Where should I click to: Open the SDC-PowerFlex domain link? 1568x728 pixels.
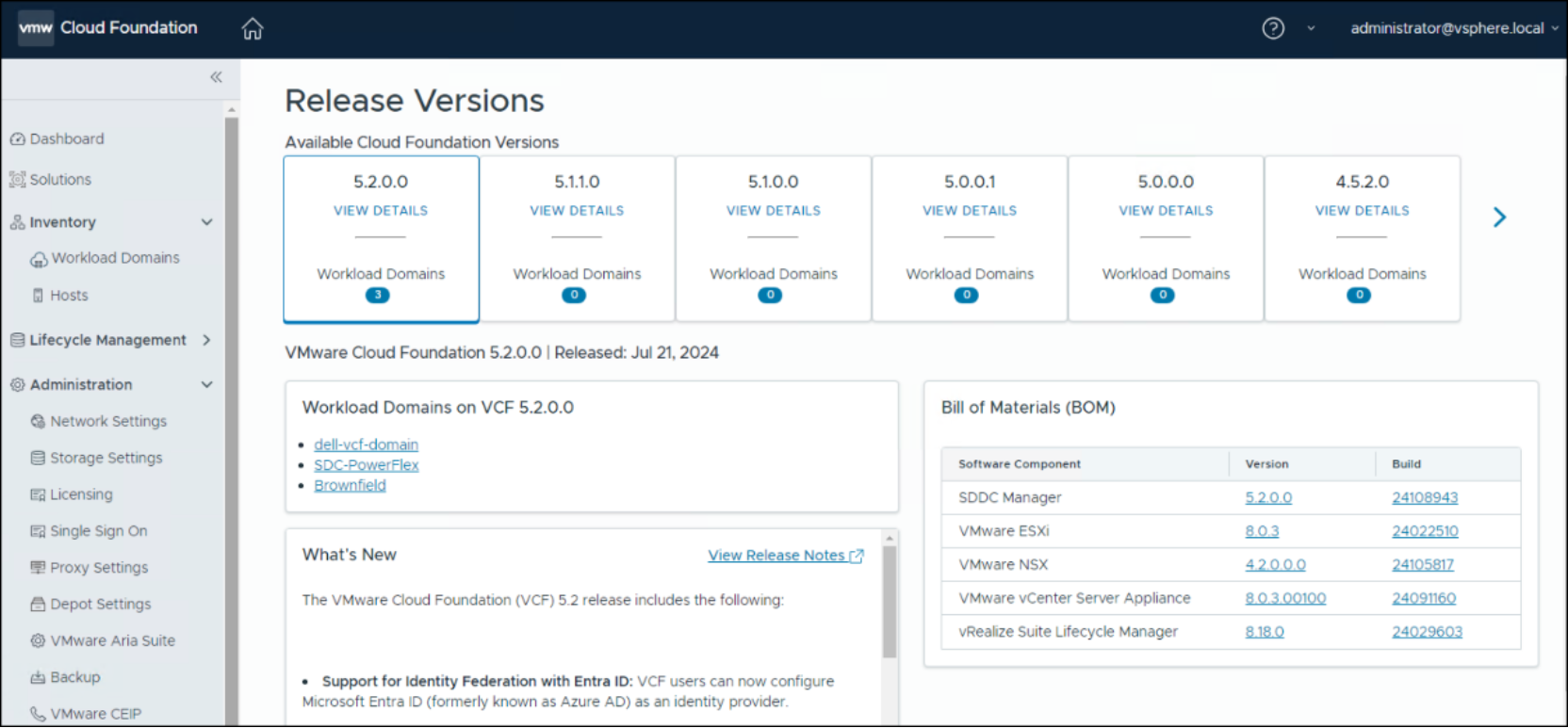[367, 465]
